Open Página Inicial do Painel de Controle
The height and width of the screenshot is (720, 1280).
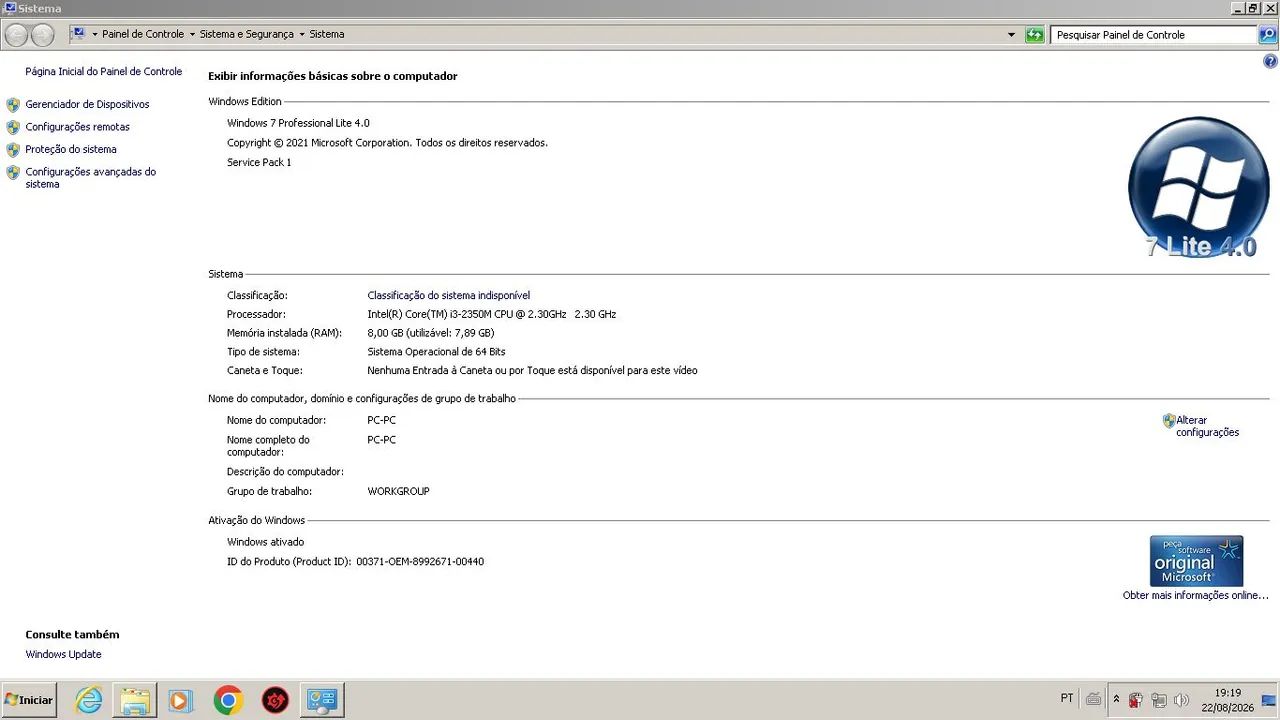(104, 72)
